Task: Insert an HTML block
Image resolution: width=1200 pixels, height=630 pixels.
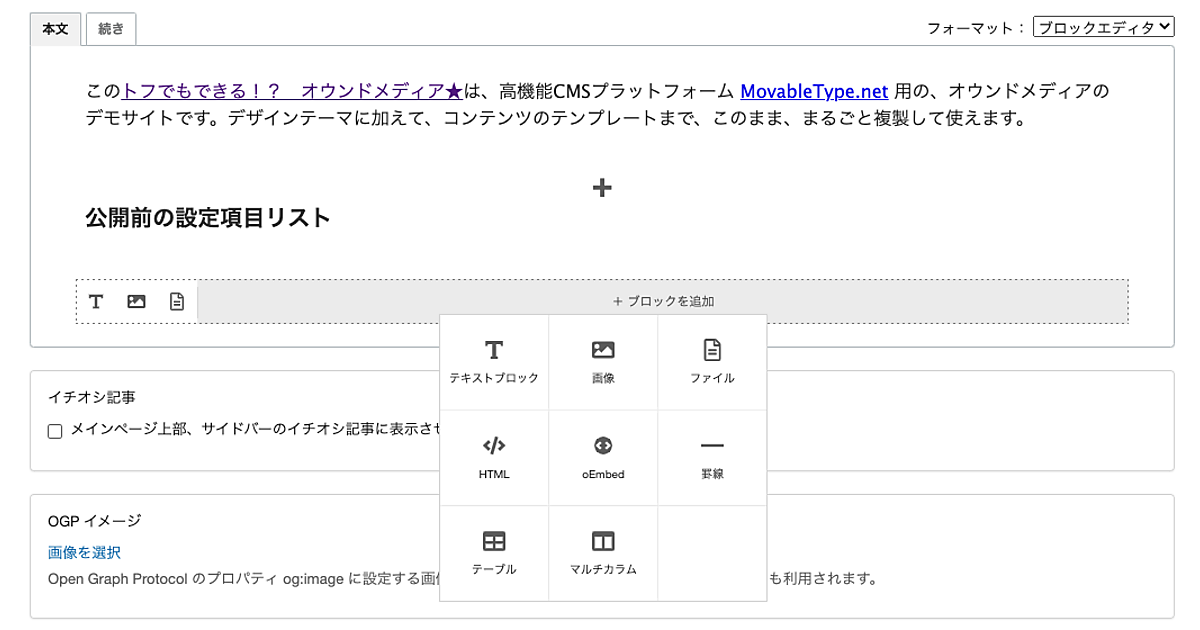Action: click(x=493, y=457)
